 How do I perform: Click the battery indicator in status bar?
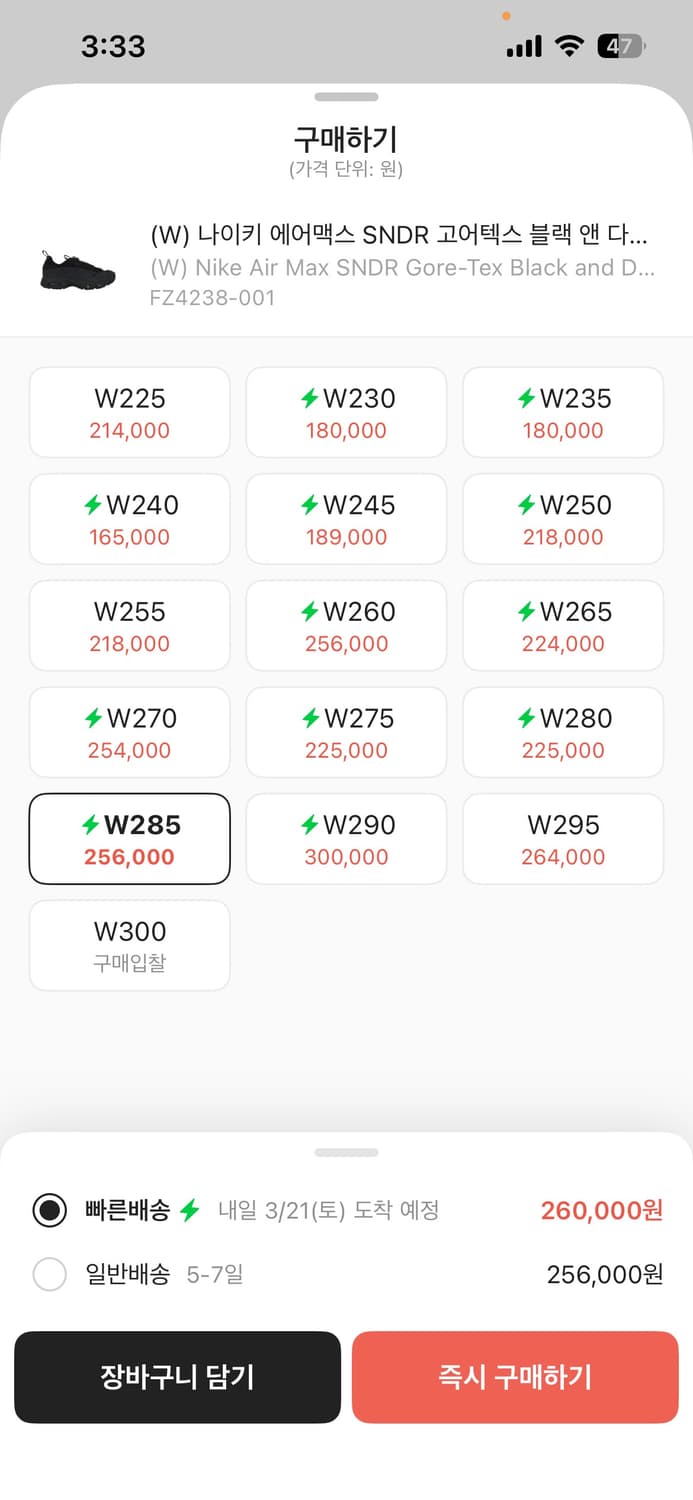point(621,46)
